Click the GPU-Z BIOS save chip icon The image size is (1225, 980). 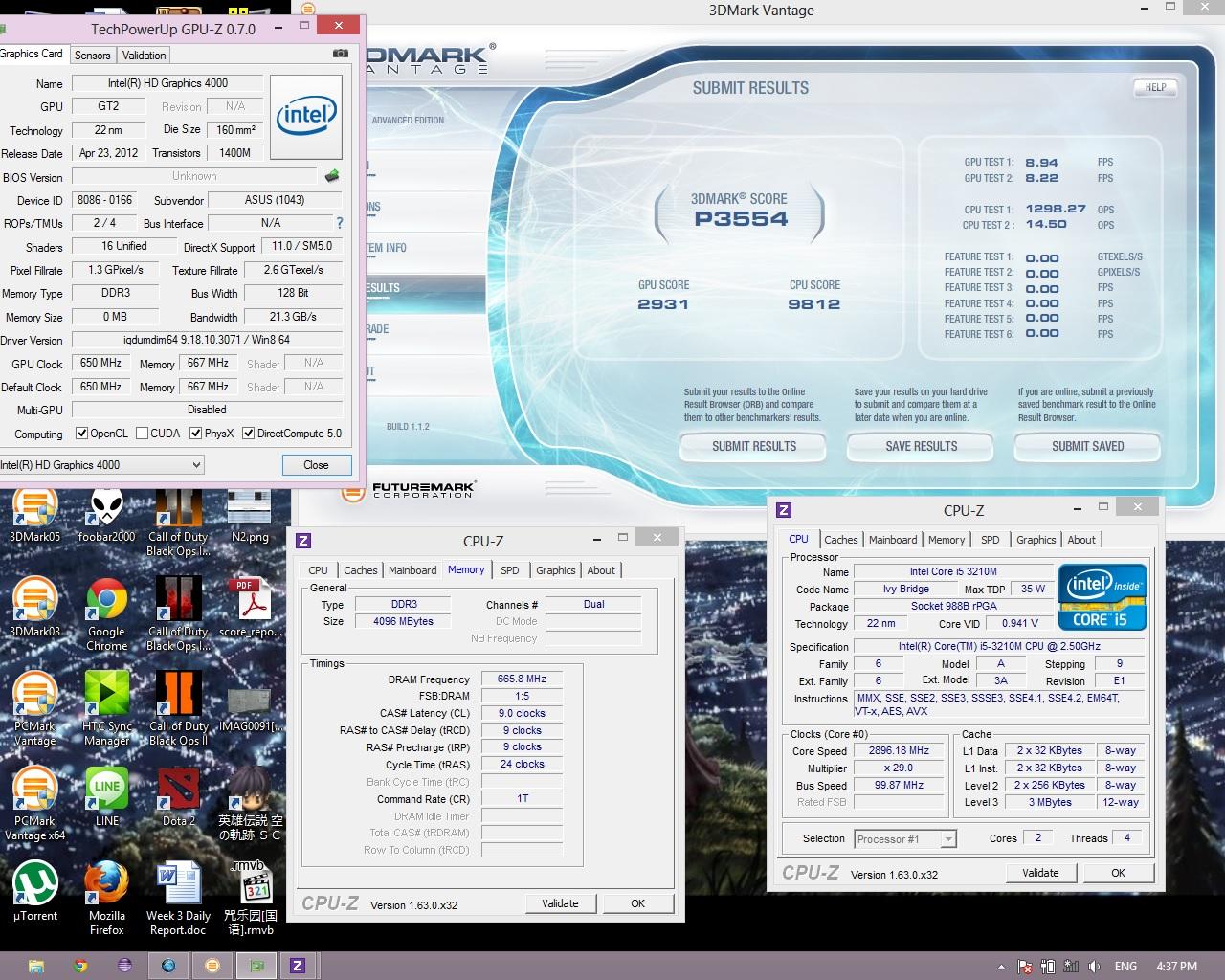pos(332,176)
